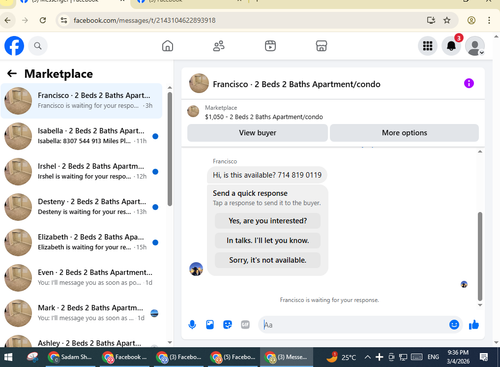Open the notifications bell icon

click(x=451, y=46)
